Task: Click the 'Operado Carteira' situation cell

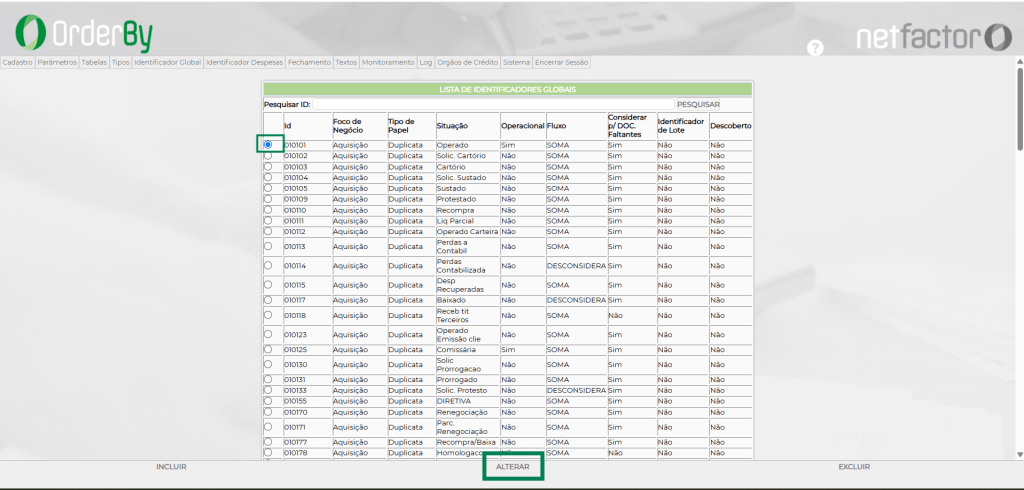Action: pyautogui.click(x=468, y=231)
